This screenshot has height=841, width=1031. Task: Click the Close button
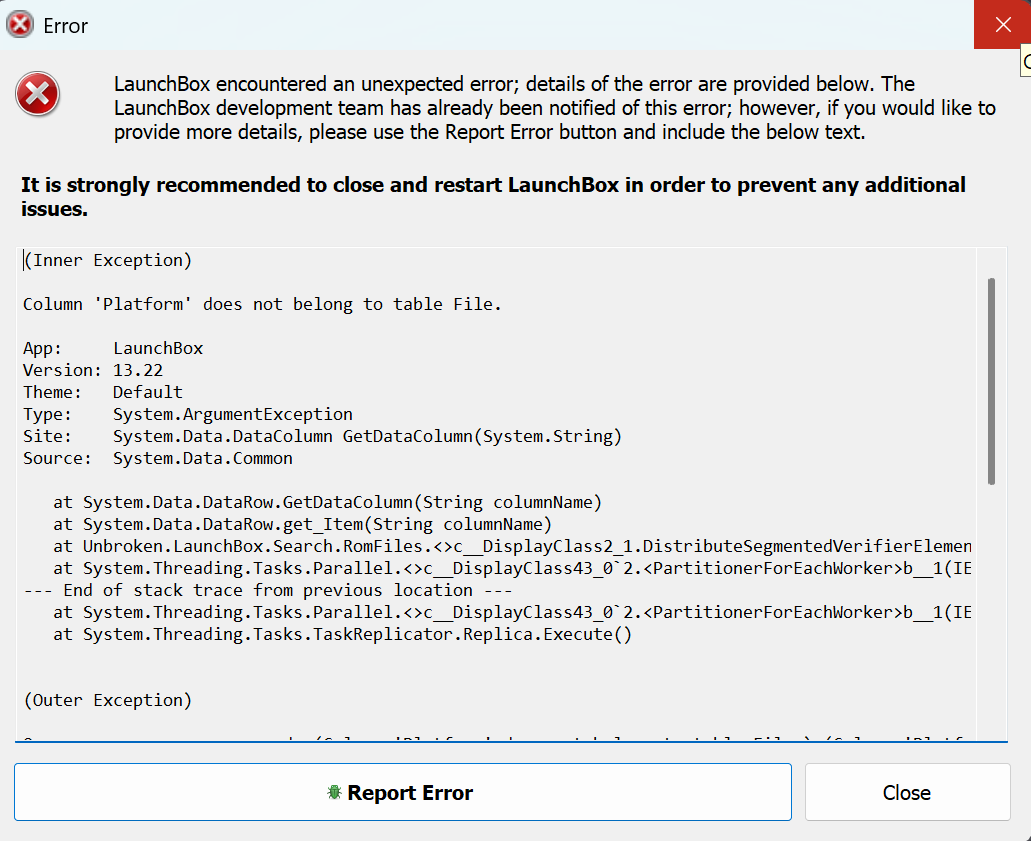click(907, 792)
